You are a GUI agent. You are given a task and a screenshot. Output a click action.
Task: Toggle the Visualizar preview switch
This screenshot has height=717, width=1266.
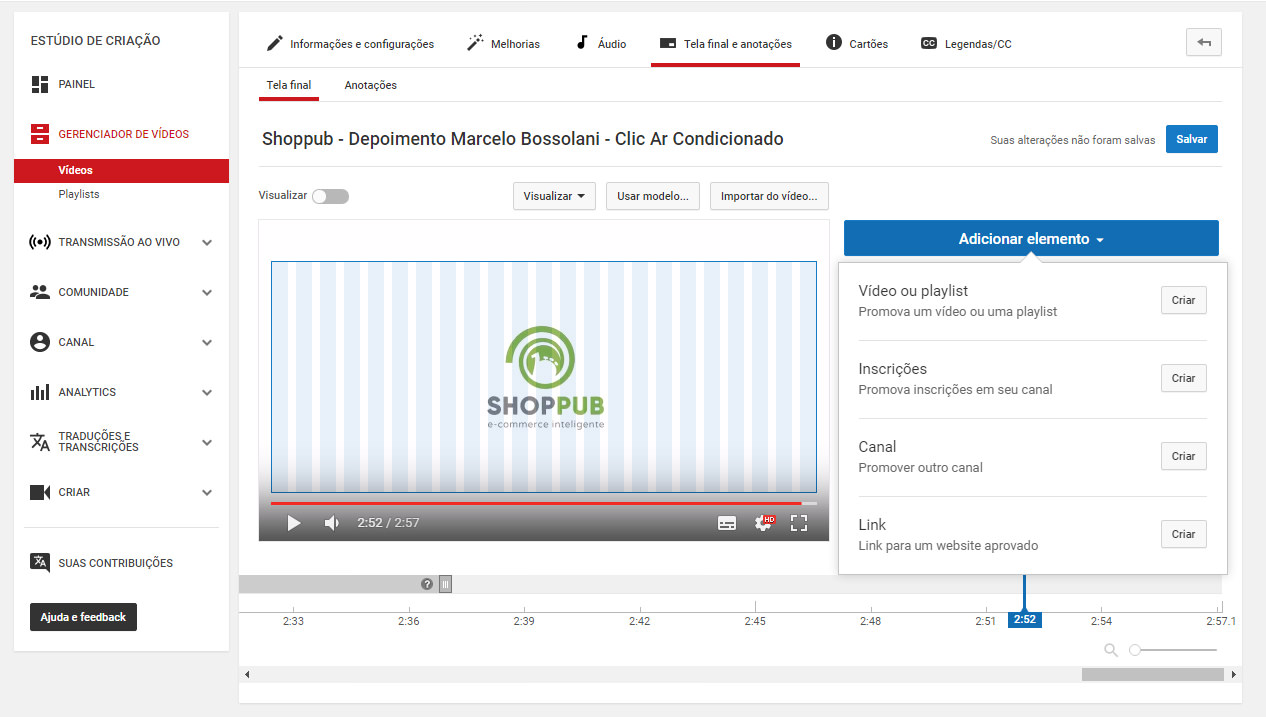330,196
